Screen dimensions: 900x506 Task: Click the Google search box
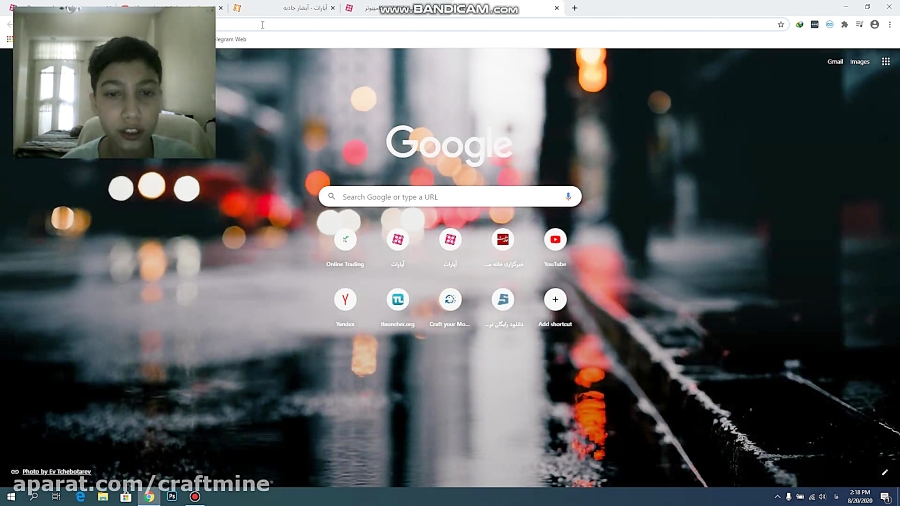(450, 197)
